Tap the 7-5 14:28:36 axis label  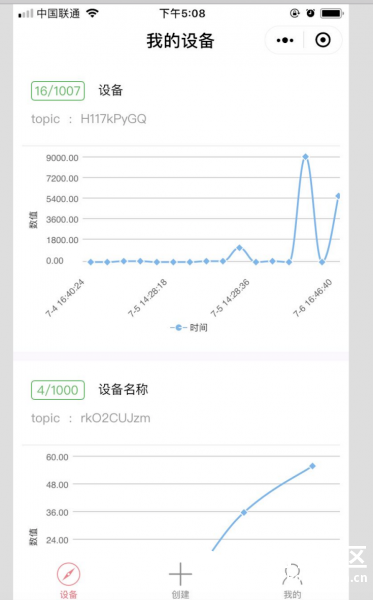pyautogui.click(x=230, y=298)
